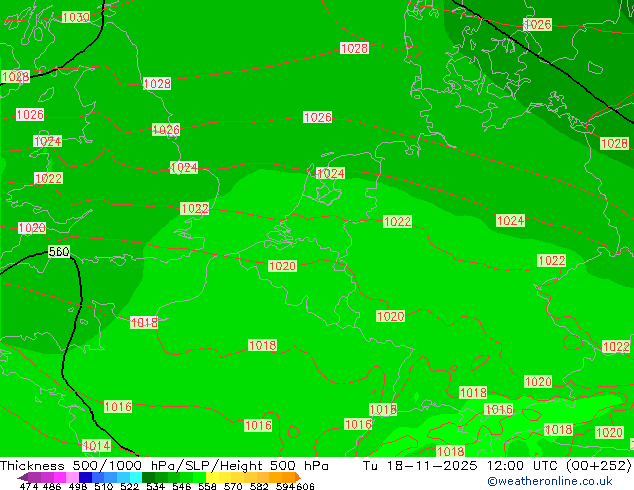Click the legend value 606
The height and width of the screenshot is (490, 634).
(305, 486)
